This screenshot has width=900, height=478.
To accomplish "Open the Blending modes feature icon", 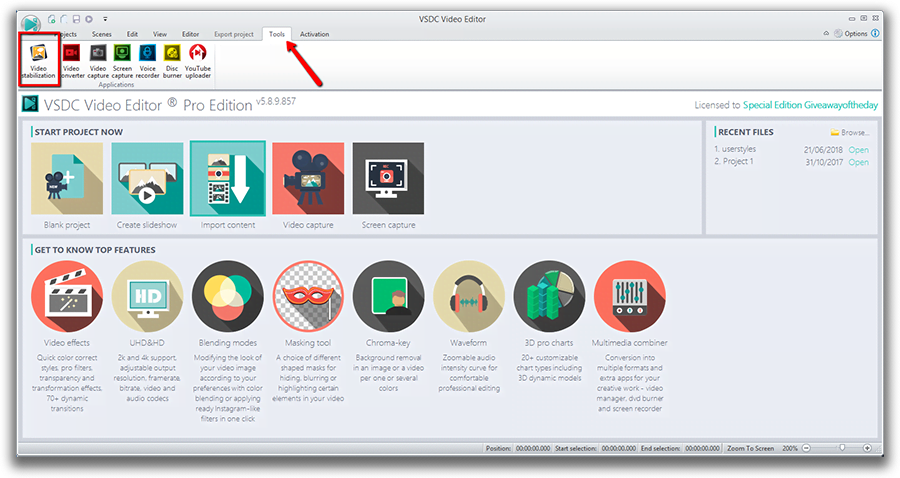I will point(228,296).
